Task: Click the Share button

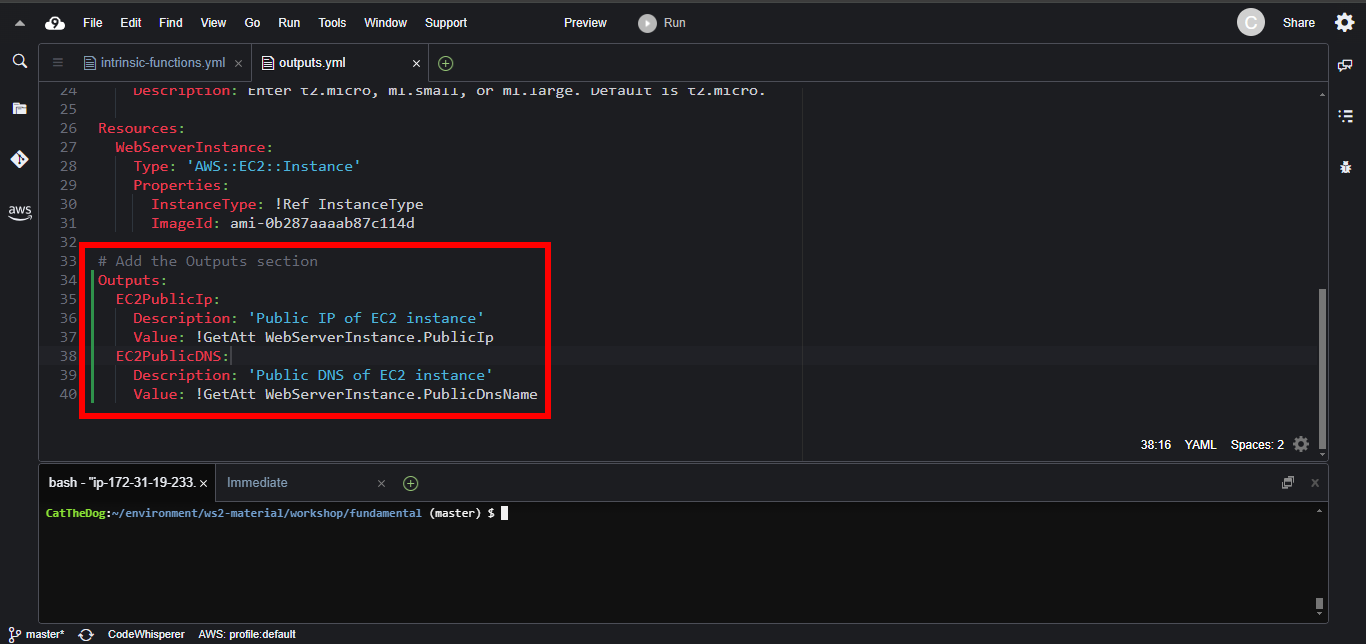Action: [1298, 23]
